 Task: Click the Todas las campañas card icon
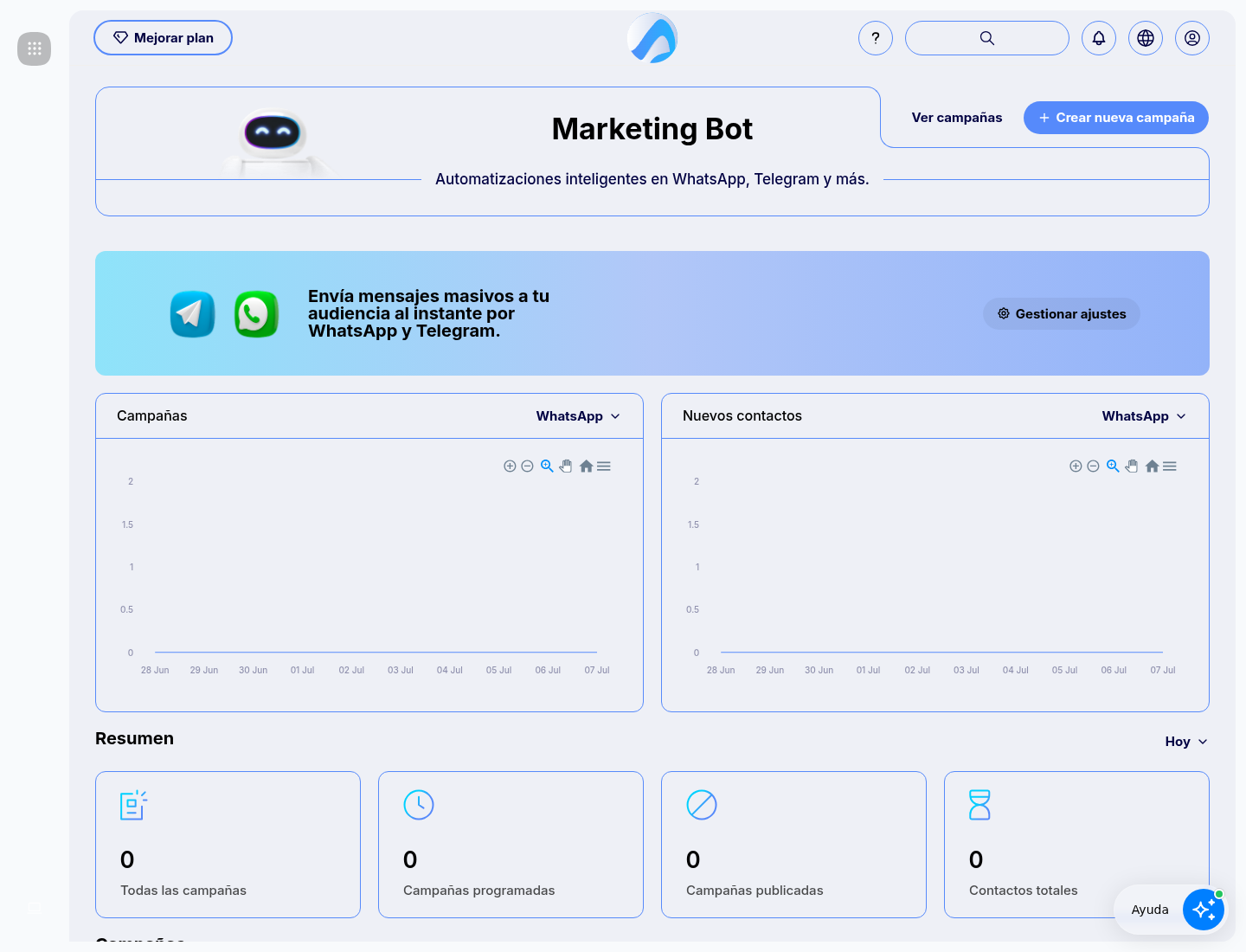133,805
